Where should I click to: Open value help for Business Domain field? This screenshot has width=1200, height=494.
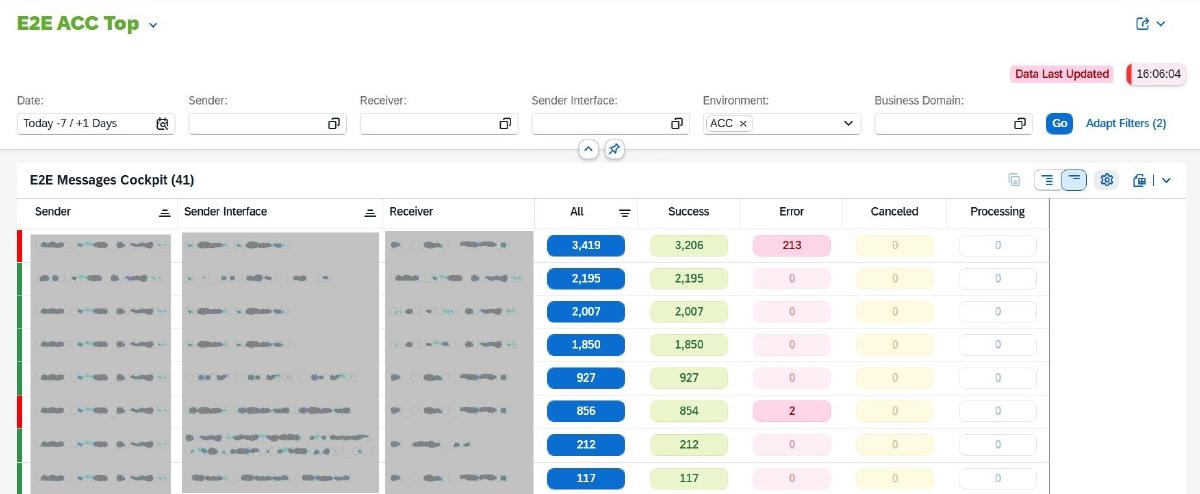click(1020, 124)
